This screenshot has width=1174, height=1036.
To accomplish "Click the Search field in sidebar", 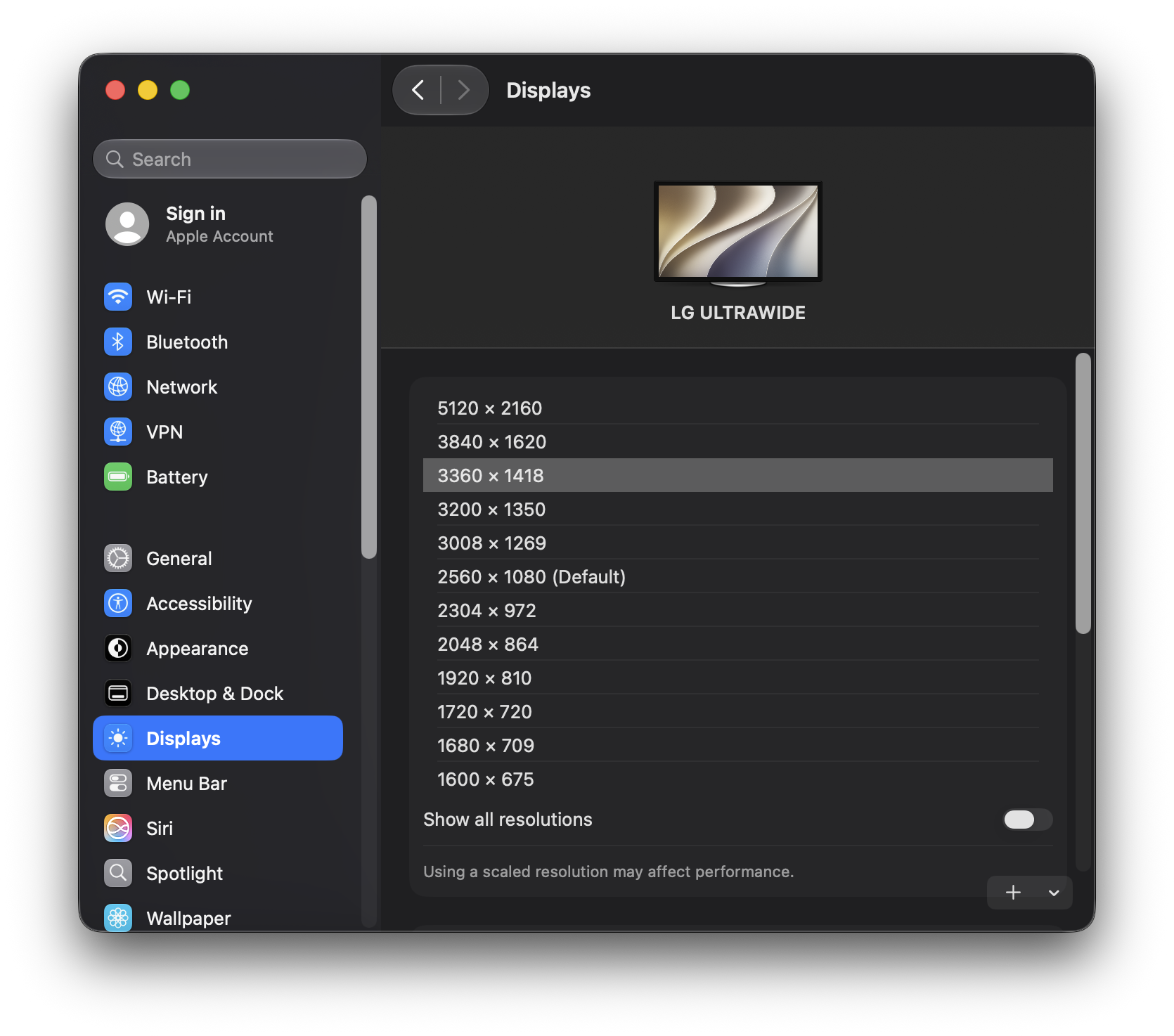I will pyautogui.click(x=230, y=159).
